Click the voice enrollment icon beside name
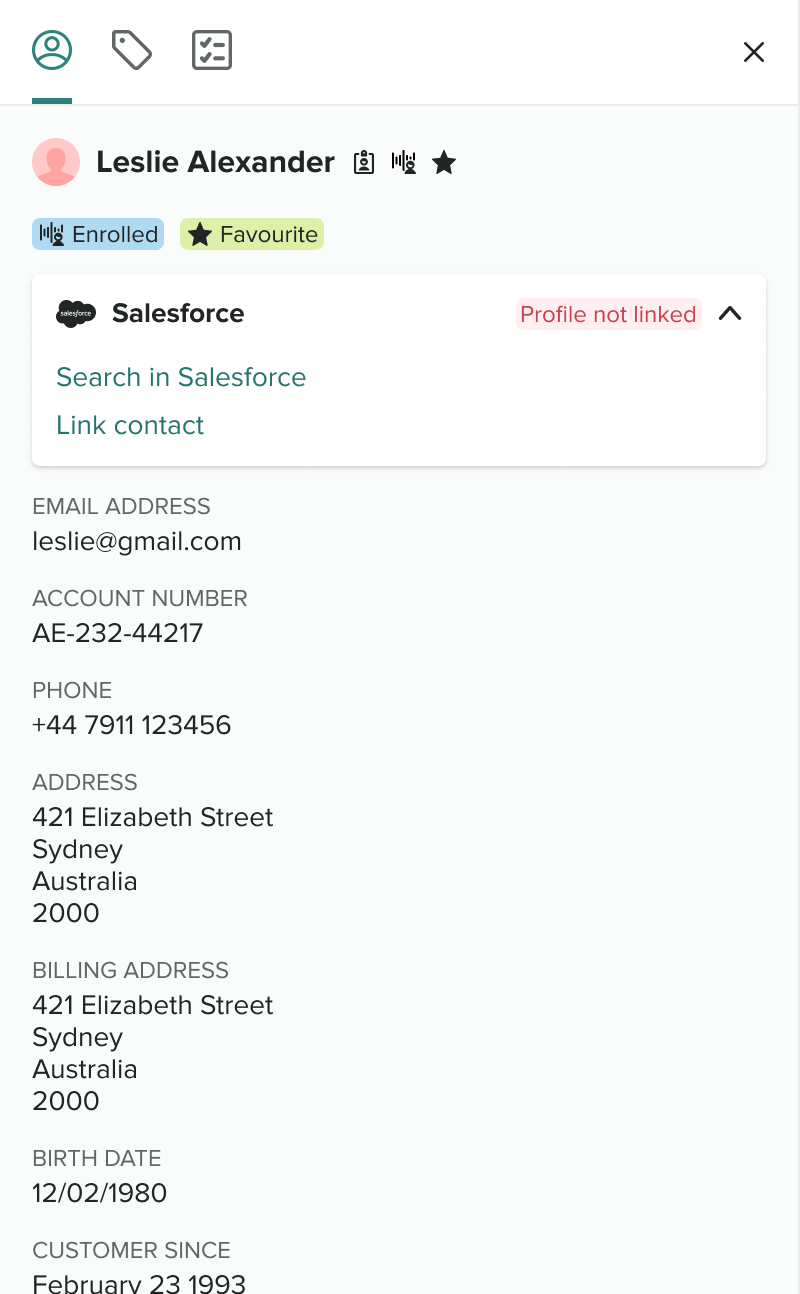This screenshot has width=800, height=1294. tap(404, 163)
